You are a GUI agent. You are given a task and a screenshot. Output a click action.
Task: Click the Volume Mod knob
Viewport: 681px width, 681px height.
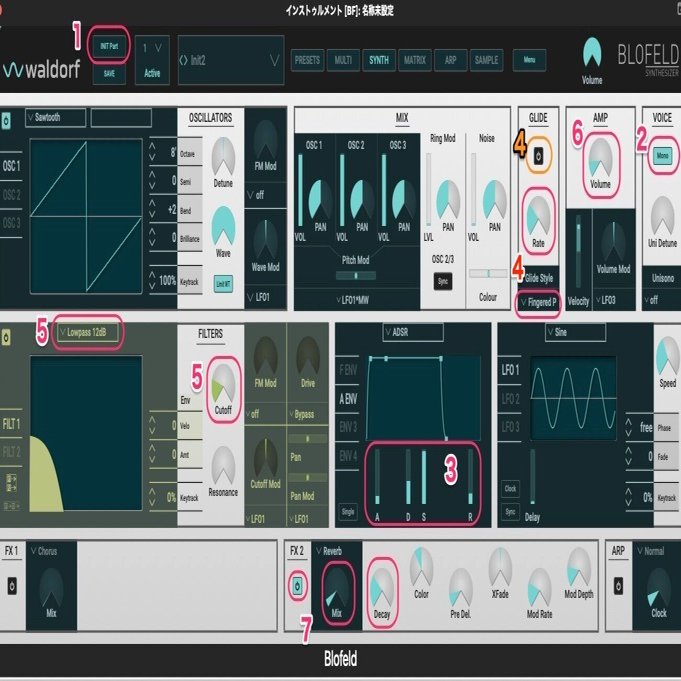tap(613, 241)
